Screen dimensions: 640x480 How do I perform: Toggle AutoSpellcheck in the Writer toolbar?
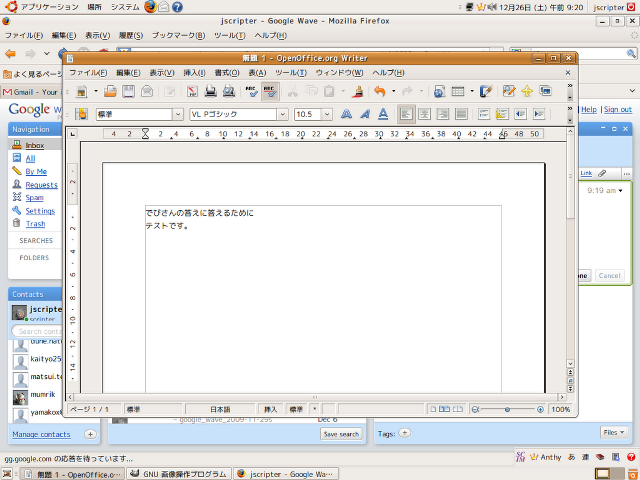pyautogui.click(x=270, y=91)
